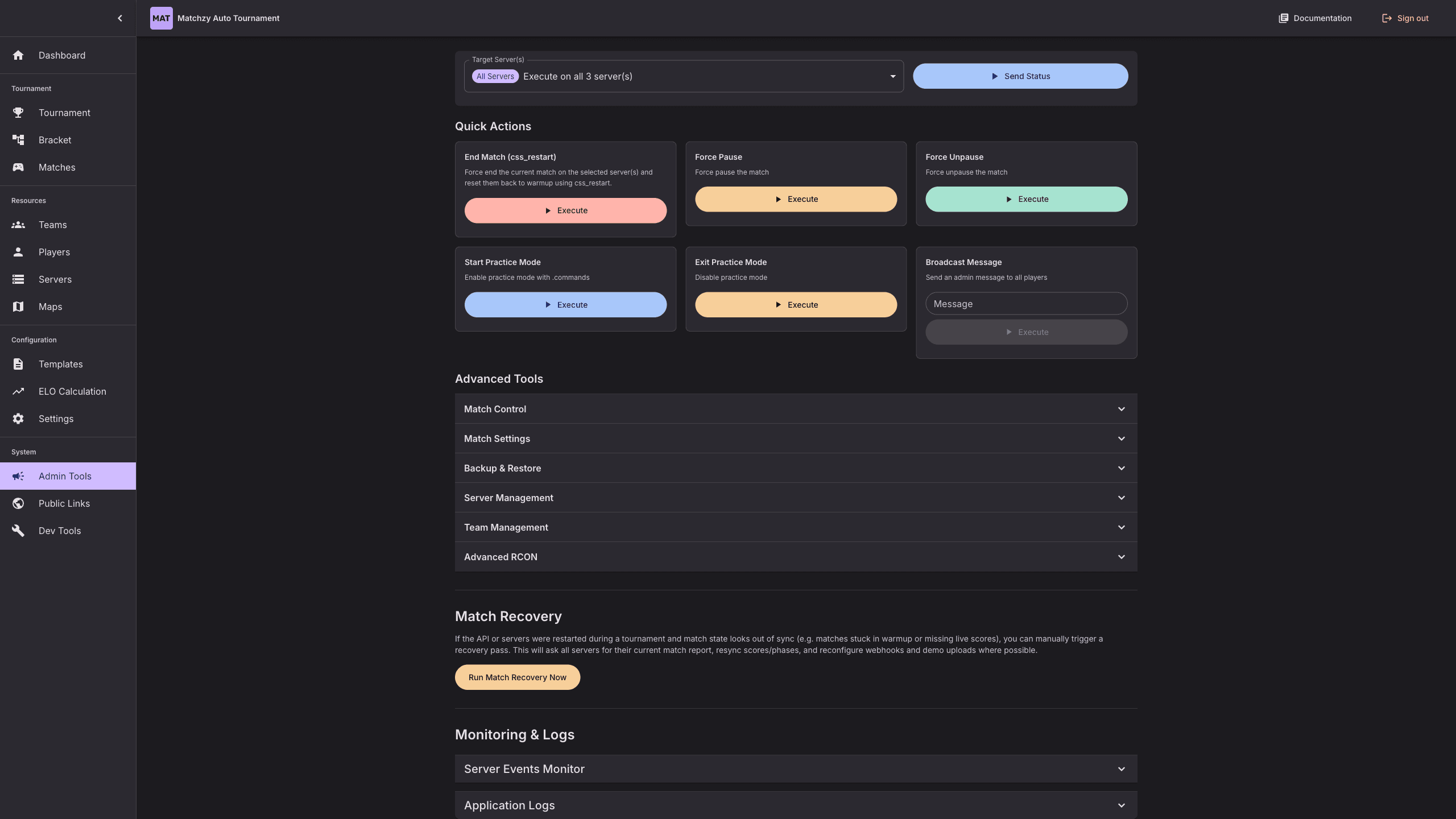Screen dimensions: 1456x819
Task: Open ELO Calculation via the trending chart icon
Action: 19,391
